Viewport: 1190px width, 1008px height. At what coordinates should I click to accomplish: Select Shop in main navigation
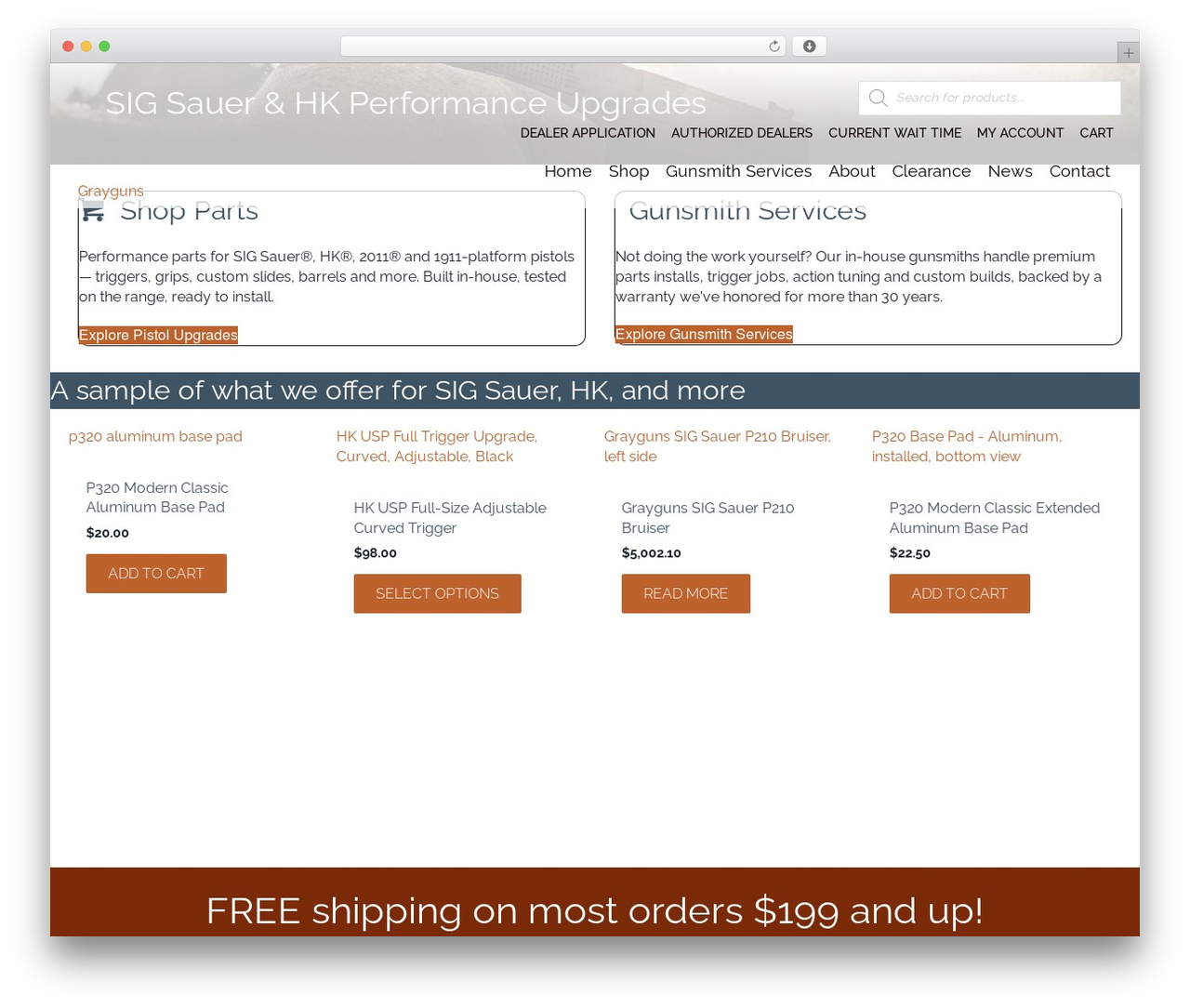(x=628, y=171)
